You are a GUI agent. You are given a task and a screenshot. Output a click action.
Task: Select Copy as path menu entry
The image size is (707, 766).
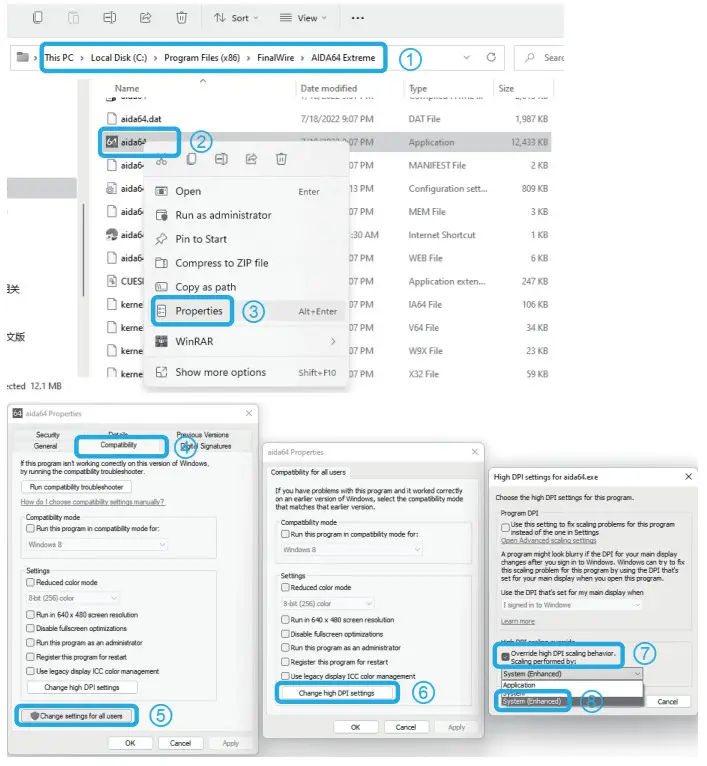246,287
